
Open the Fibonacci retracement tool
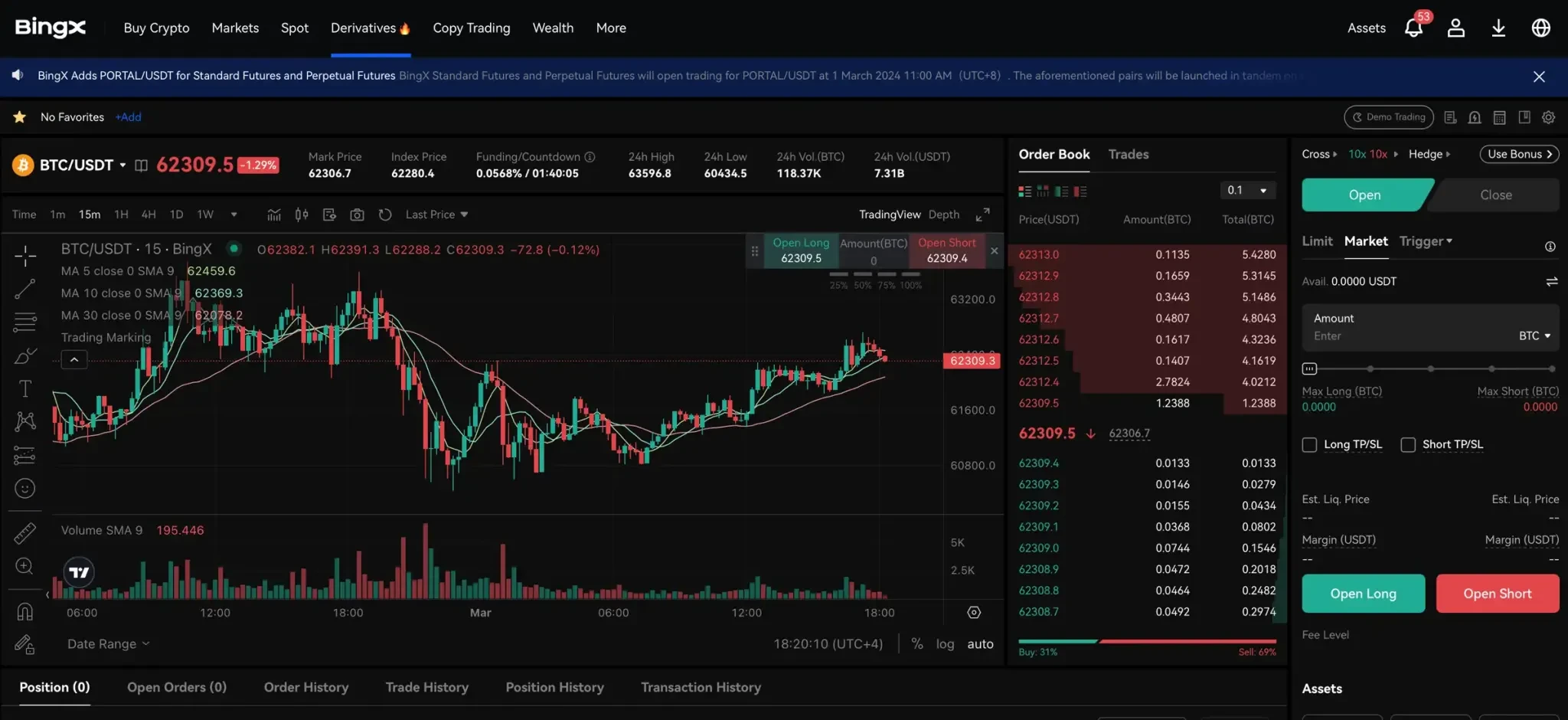(x=24, y=322)
